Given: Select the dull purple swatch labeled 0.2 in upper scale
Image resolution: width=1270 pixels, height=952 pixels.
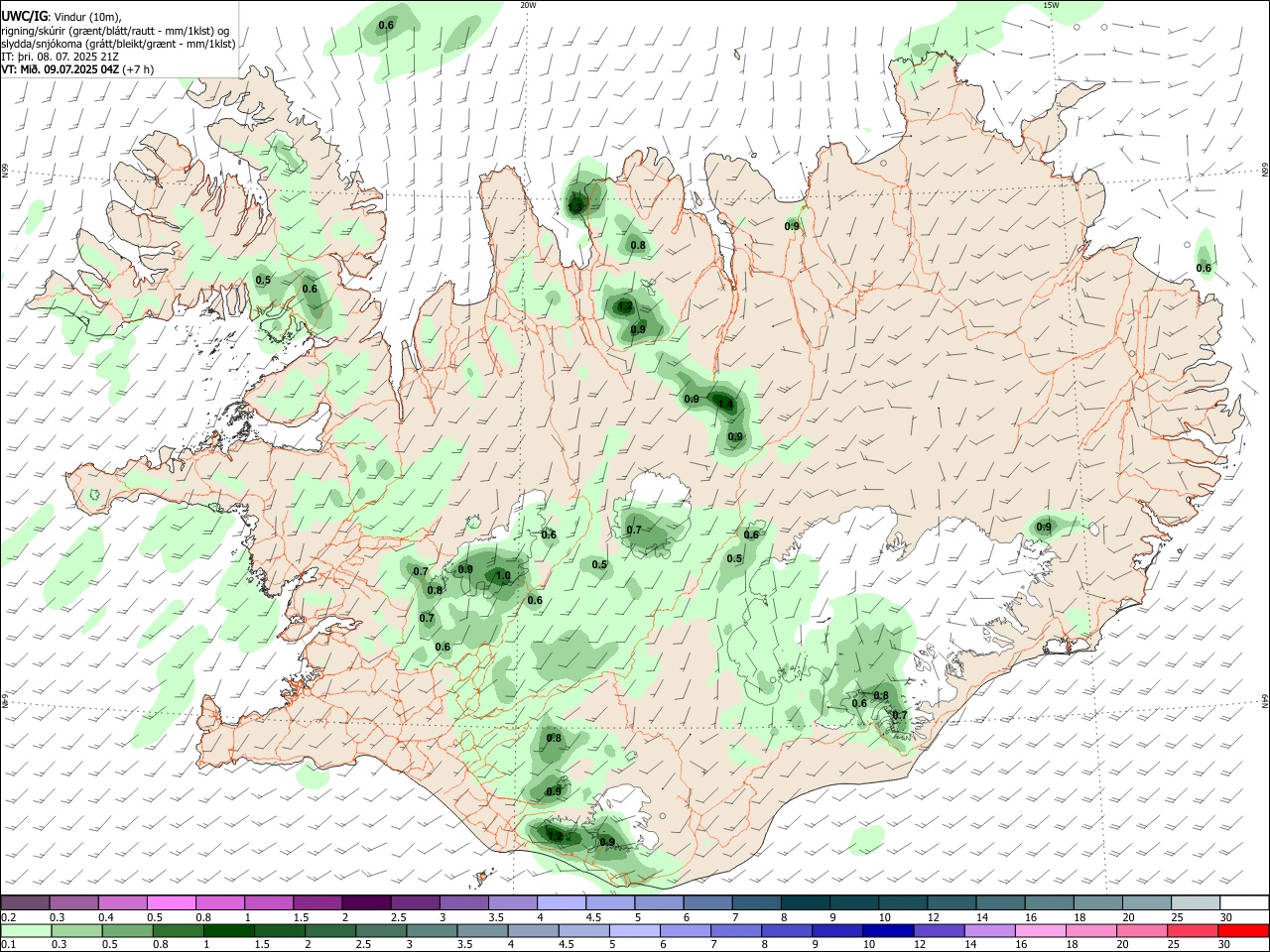Looking at the screenshot, I should pos(25,902).
